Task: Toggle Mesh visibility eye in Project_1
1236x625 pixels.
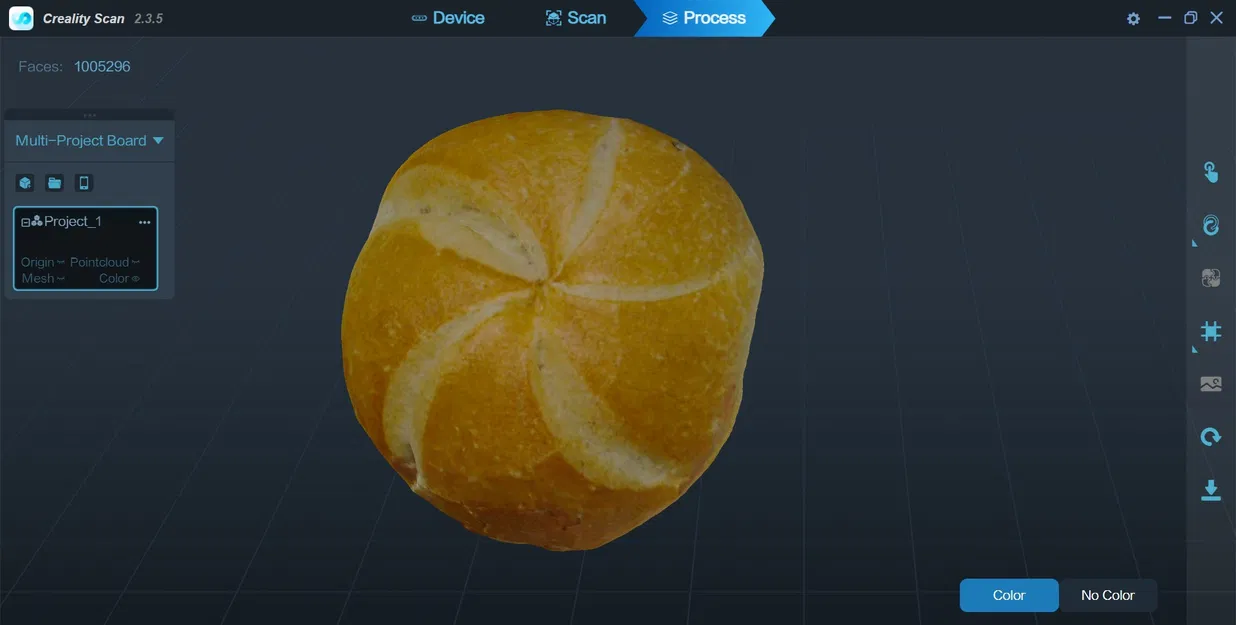Action: pyautogui.click(x=61, y=279)
